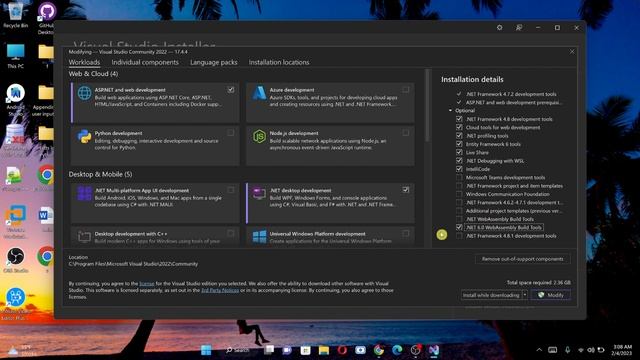Viewport: 640px width, 360px height.
Task: Open Microsoft Edge from the taskbar
Action: [x=397, y=350]
